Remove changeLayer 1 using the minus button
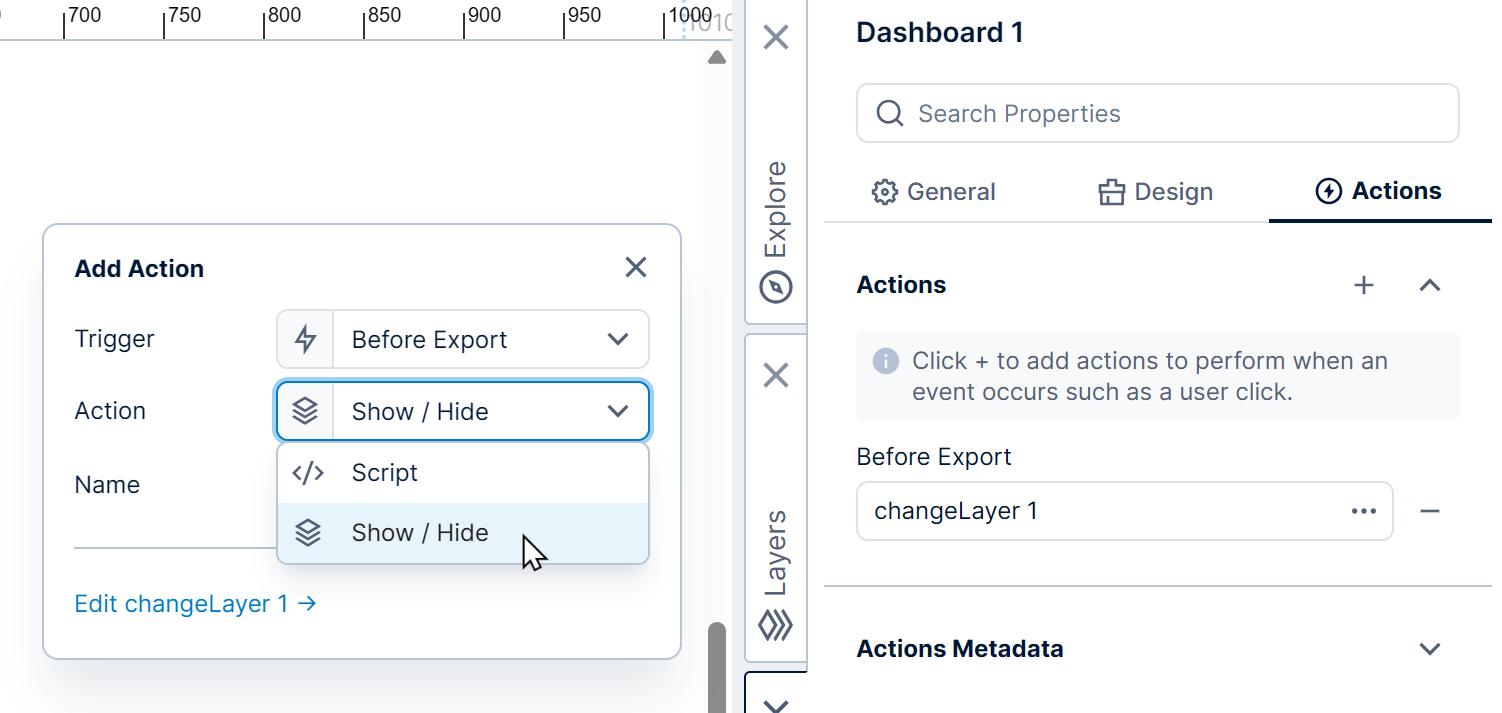Image resolution: width=1502 pixels, height=713 pixels. click(1431, 511)
